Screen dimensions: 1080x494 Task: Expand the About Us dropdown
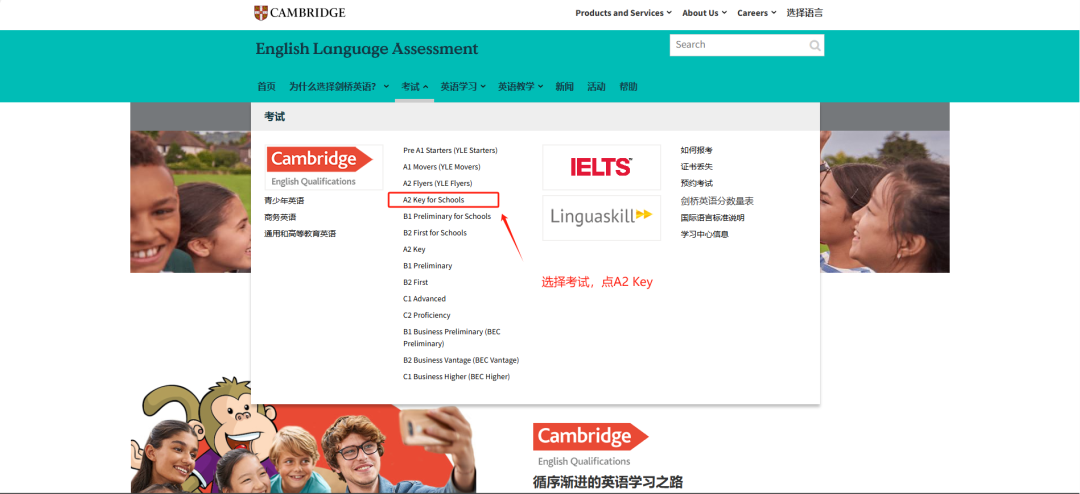tap(704, 13)
